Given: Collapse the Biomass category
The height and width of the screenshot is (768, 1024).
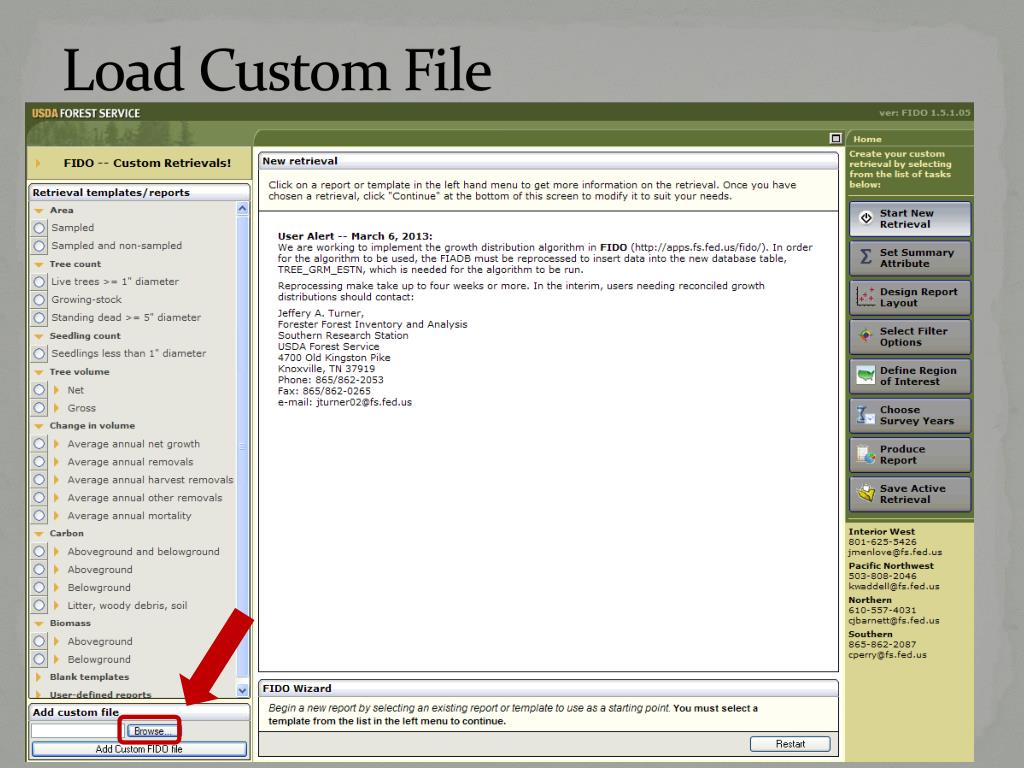Looking at the screenshot, I should tap(39, 624).
